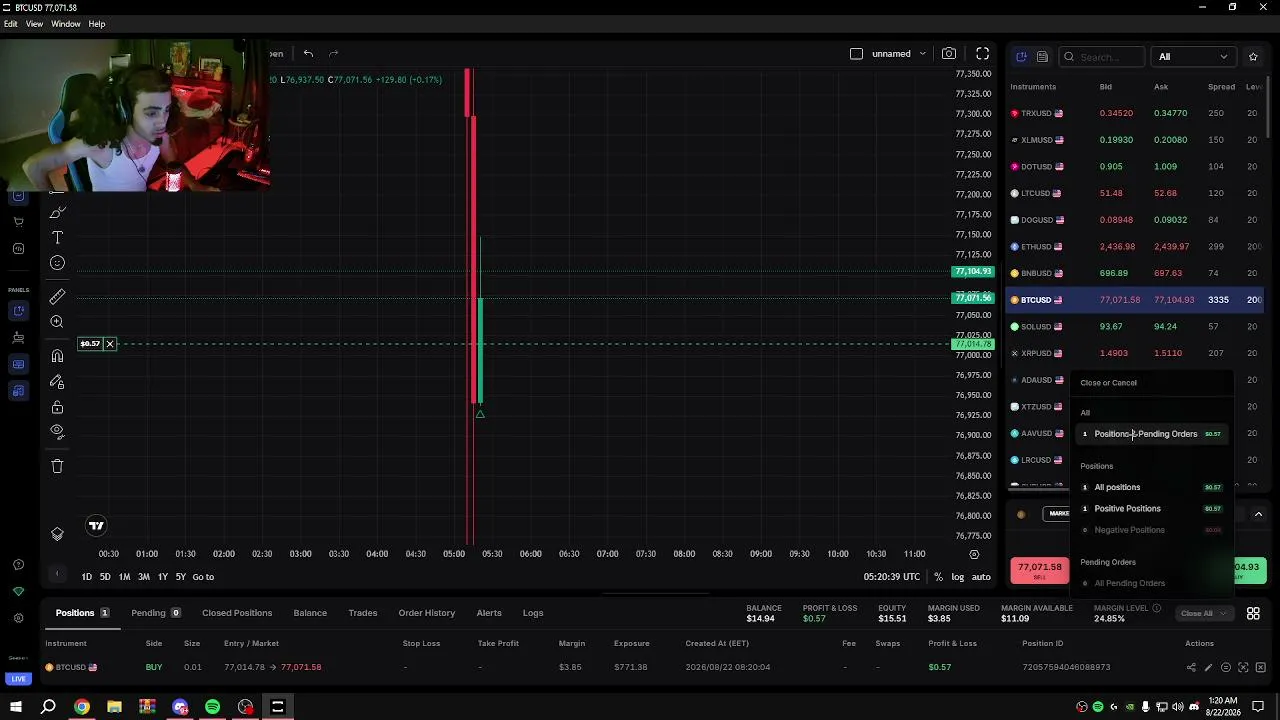This screenshot has height=720, width=1280.
Task: Select the ruler measure tool
Action: click(x=57, y=297)
